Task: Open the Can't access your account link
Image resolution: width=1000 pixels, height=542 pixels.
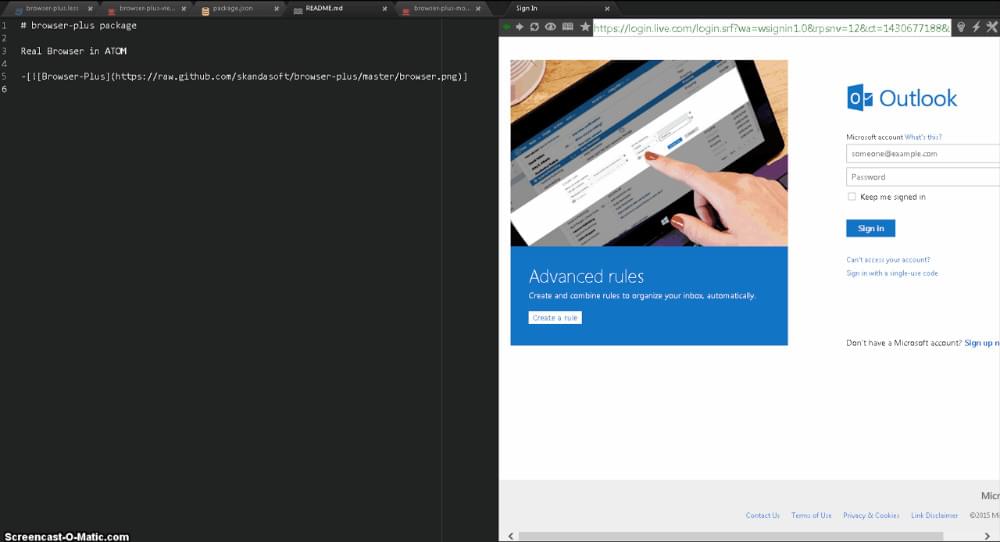Action: (x=888, y=260)
